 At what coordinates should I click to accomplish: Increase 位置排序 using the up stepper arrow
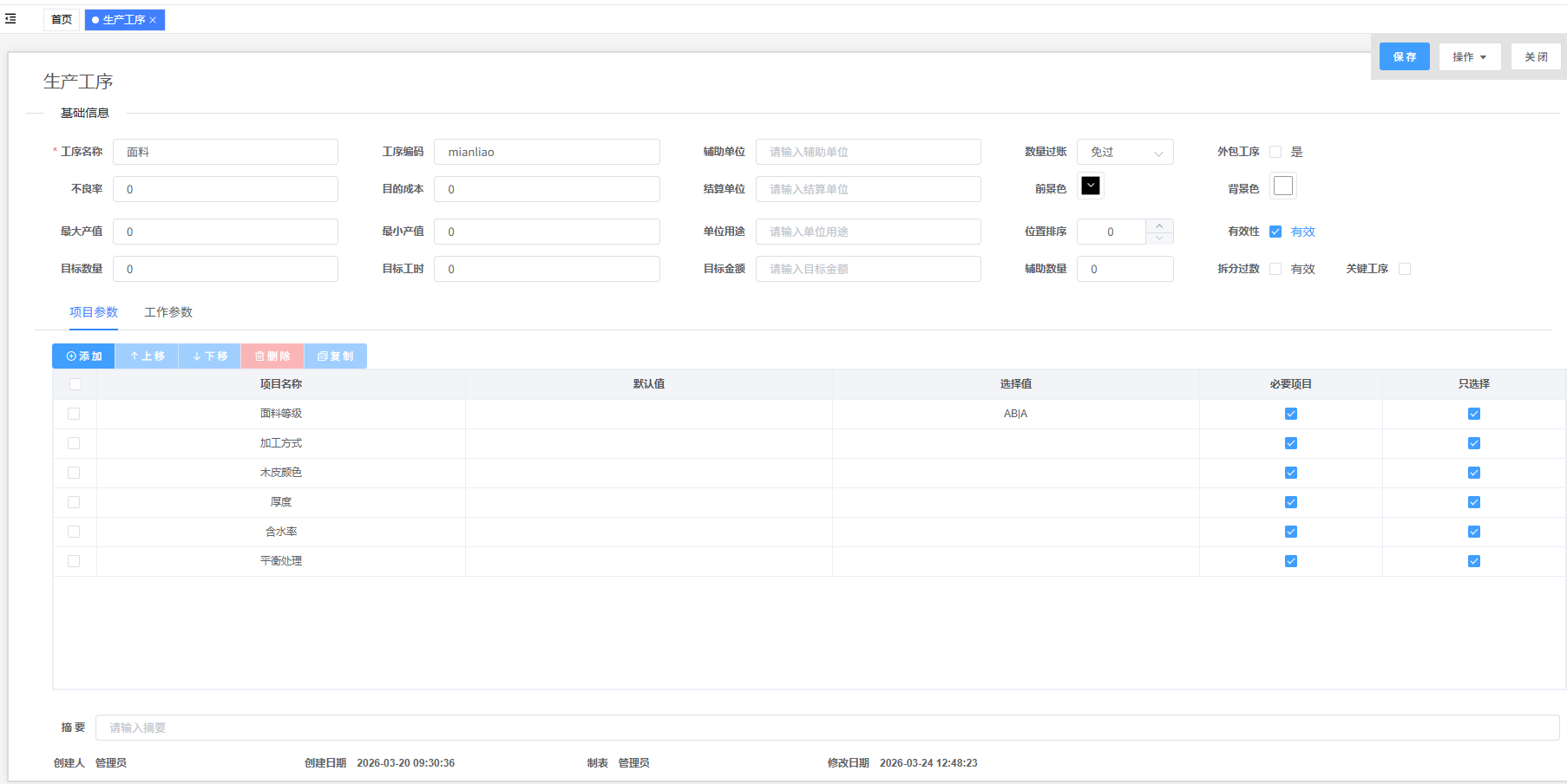tap(1159, 225)
